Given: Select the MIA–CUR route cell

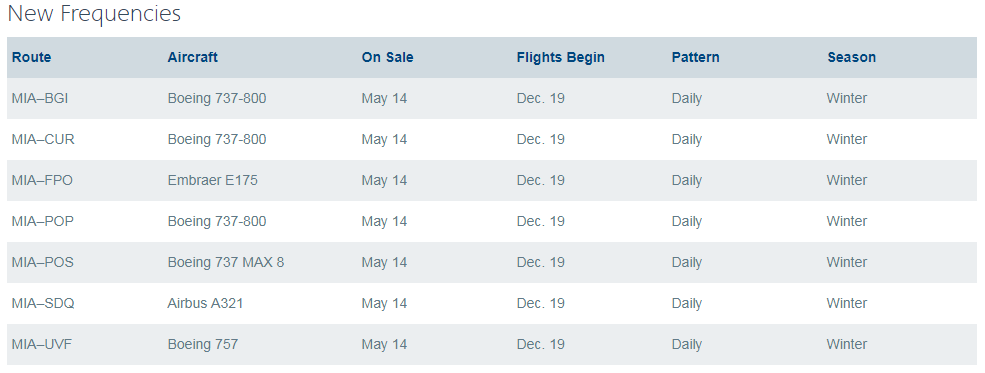Looking at the screenshot, I should point(43,139).
